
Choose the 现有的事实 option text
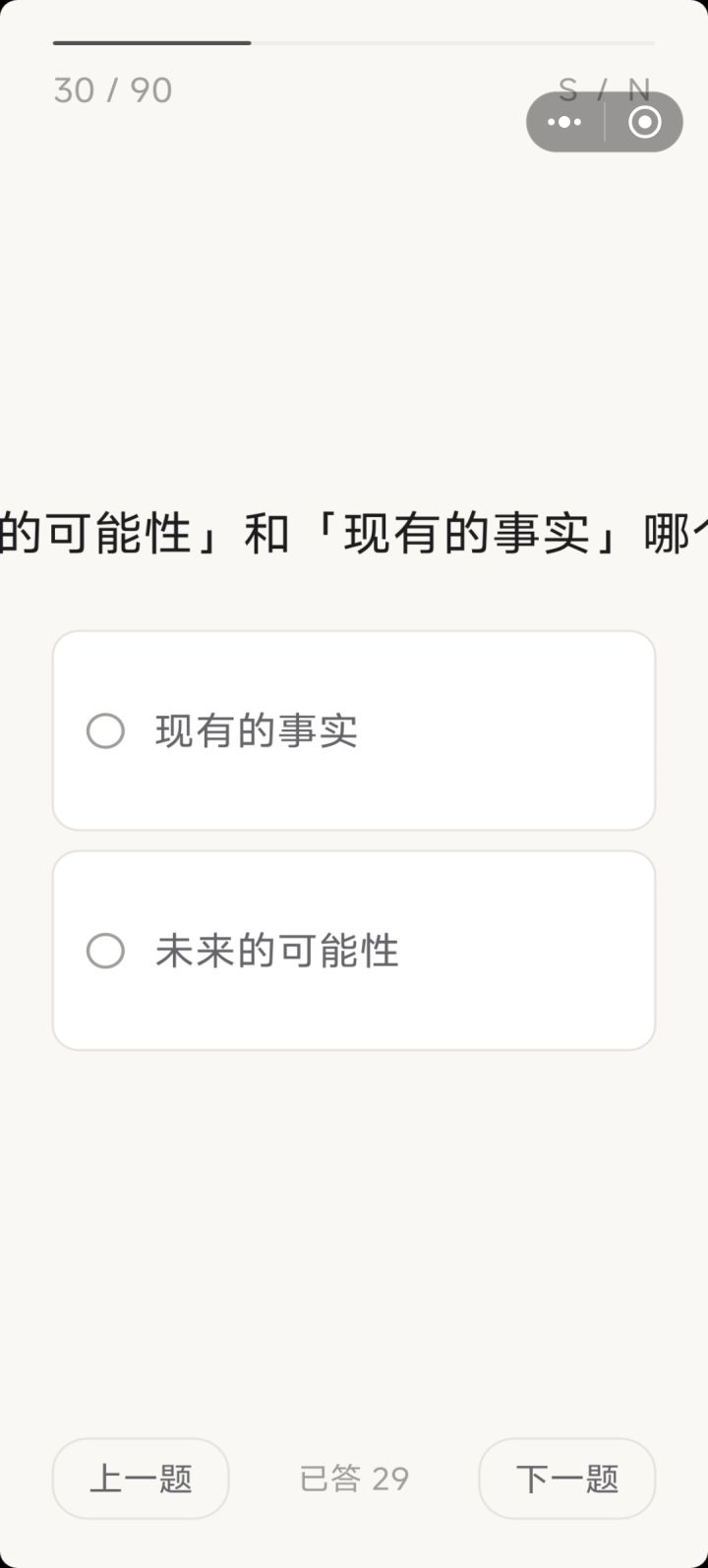click(257, 731)
